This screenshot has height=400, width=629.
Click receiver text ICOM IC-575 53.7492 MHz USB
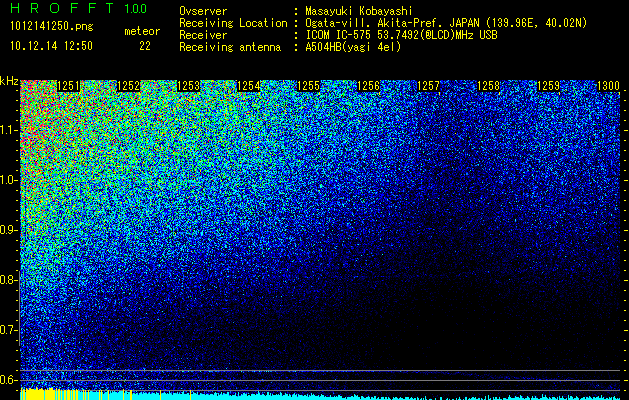click(x=401, y=35)
